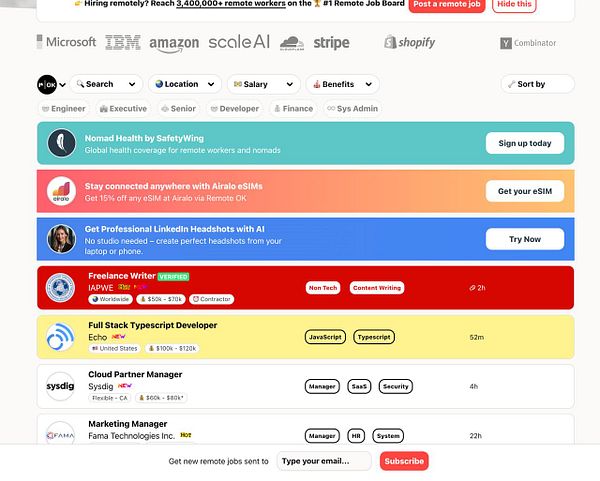Screen dimensions: 600x481
Task: Select the Sys Admin tag filter
Action: 352,109
